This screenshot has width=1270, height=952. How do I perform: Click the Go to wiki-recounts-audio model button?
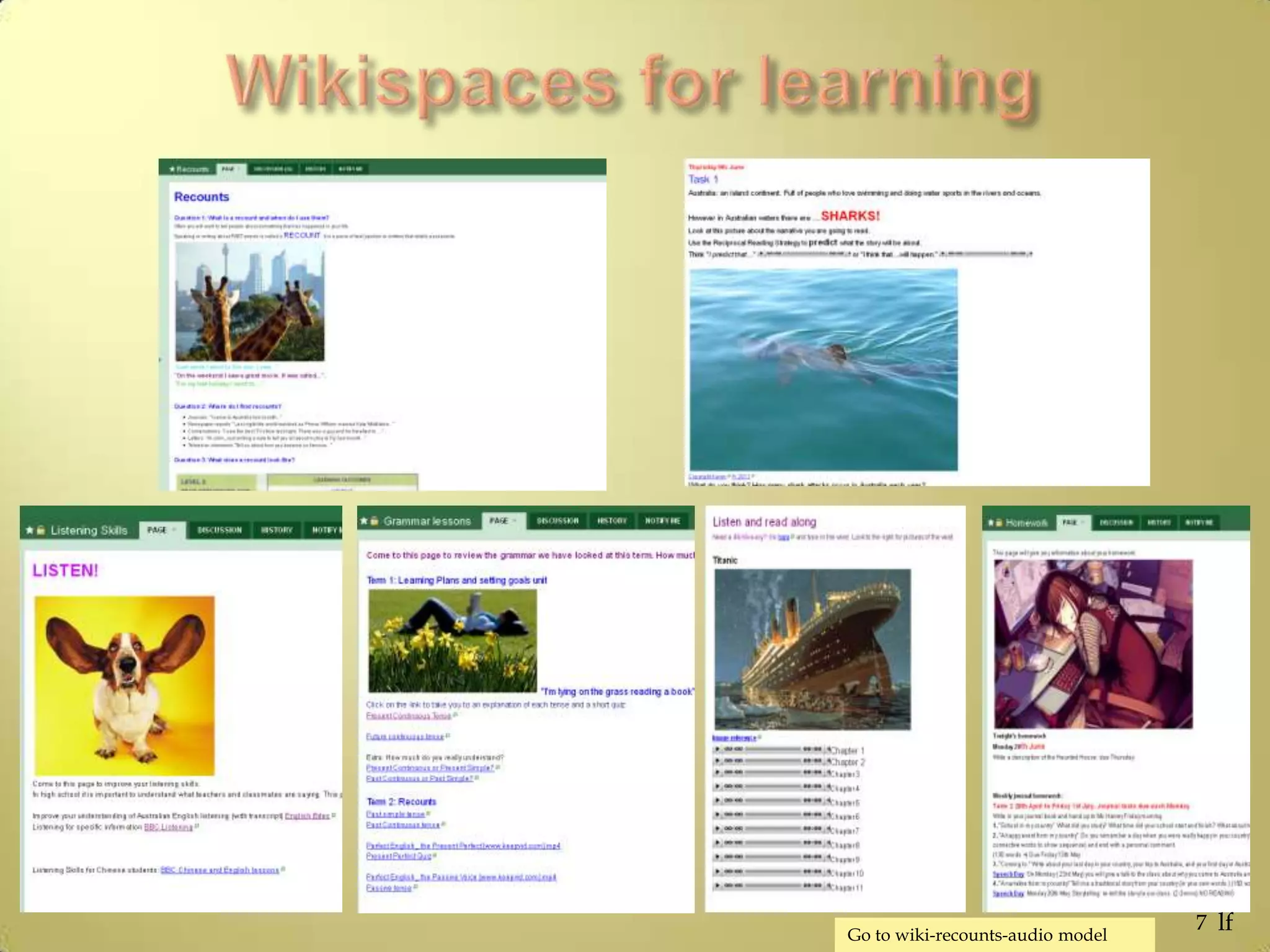994,935
